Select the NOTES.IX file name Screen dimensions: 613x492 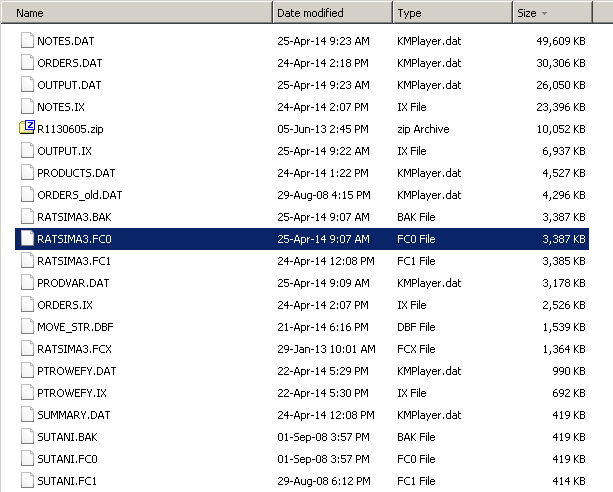coord(61,107)
